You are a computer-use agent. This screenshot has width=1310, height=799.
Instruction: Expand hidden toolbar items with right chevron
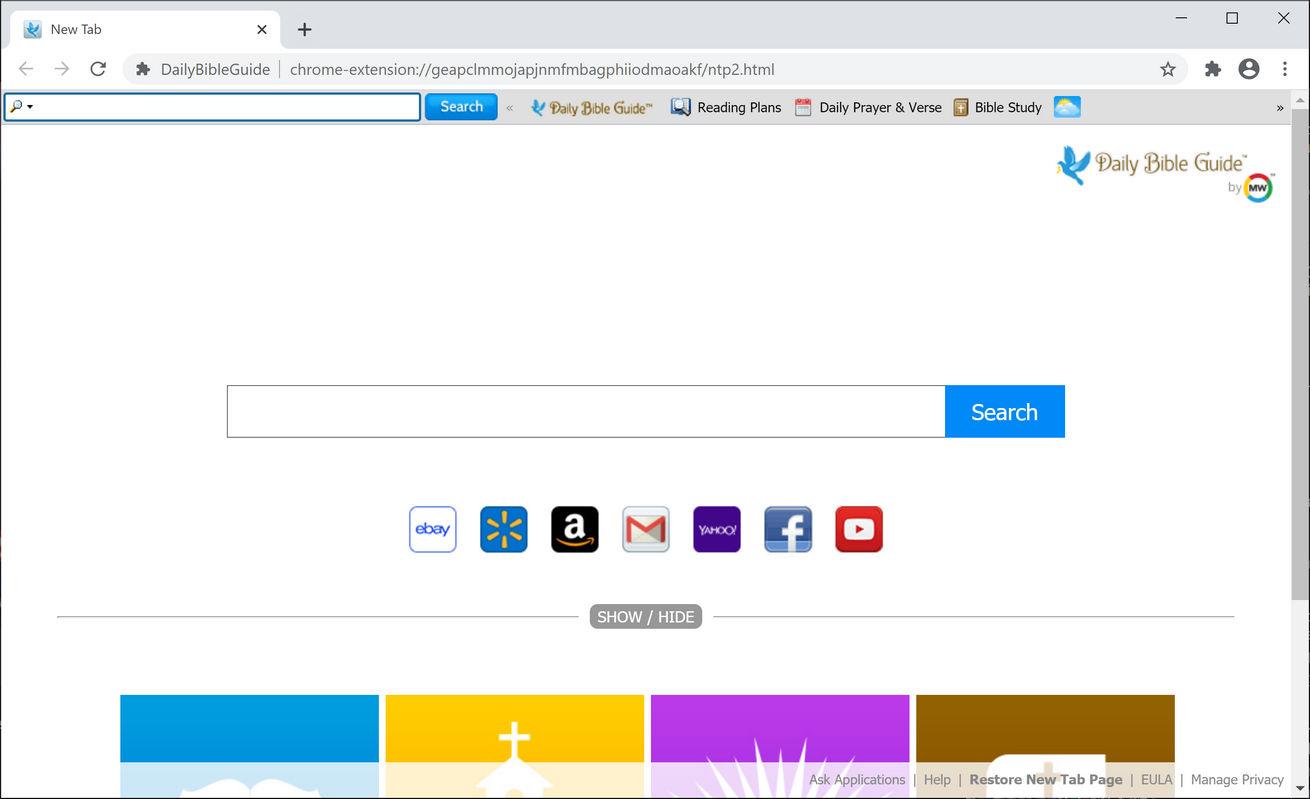point(1280,108)
